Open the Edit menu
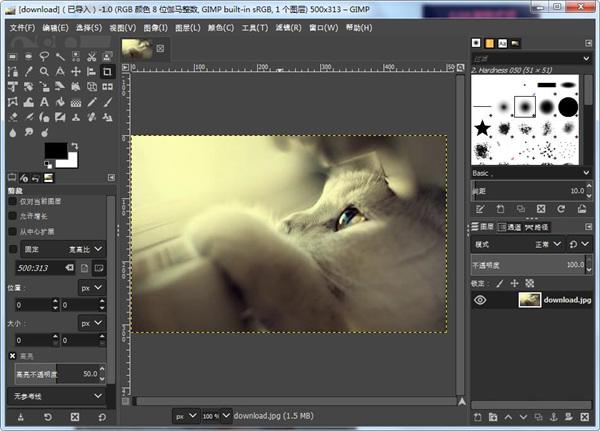The width and height of the screenshot is (600, 431). point(55,28)
